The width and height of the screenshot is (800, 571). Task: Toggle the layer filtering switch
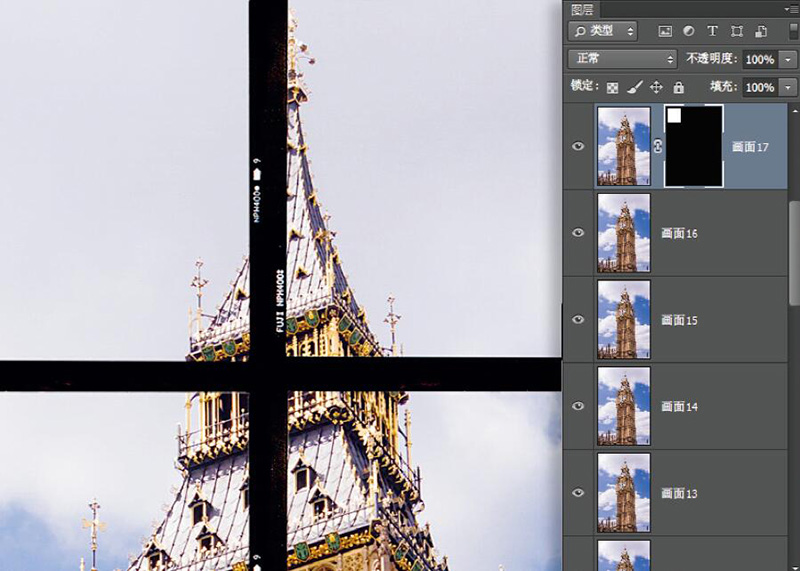[x=795, y=30]
